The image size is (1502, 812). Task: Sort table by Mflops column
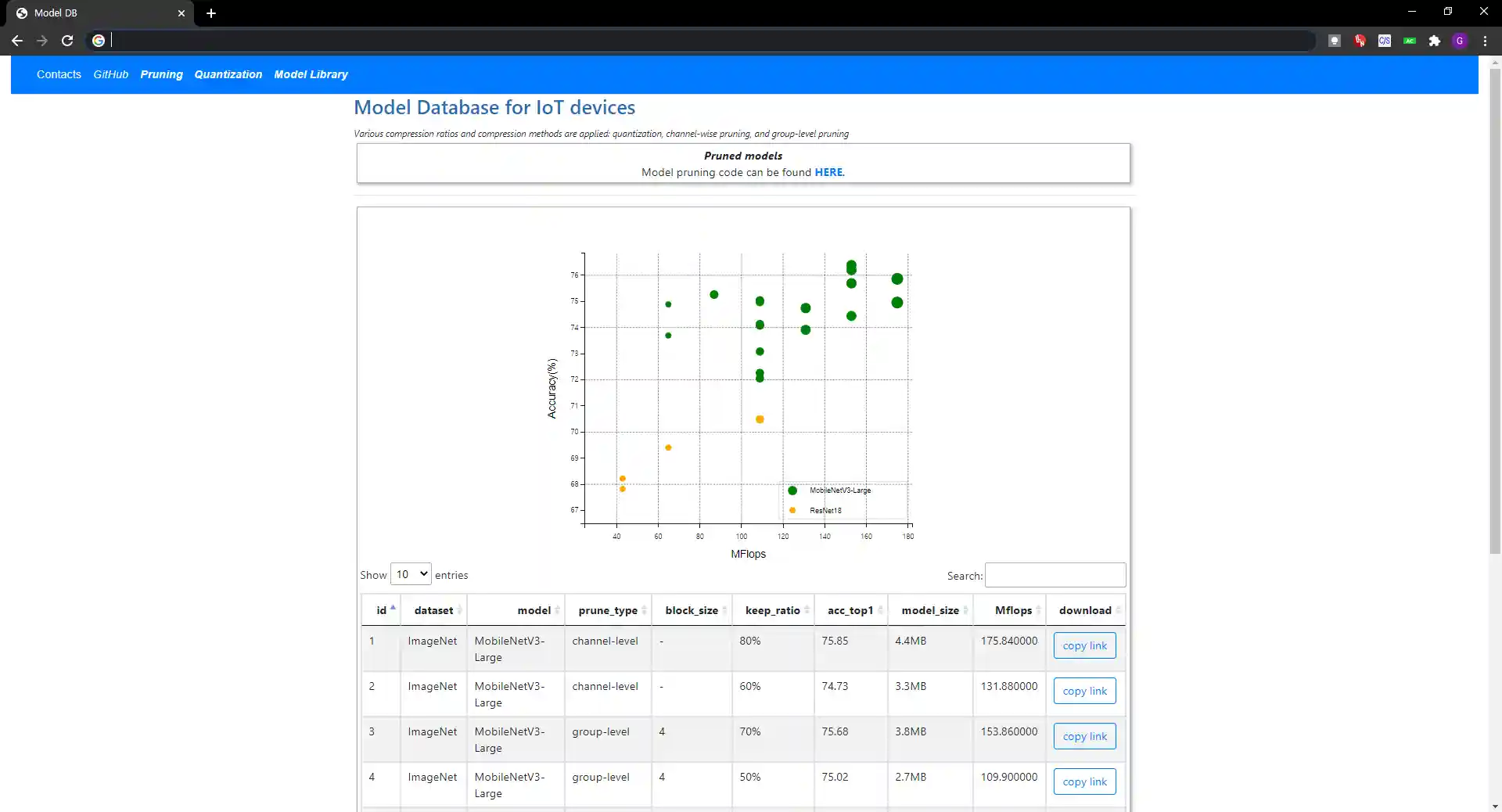click(x=1013, y=610)
